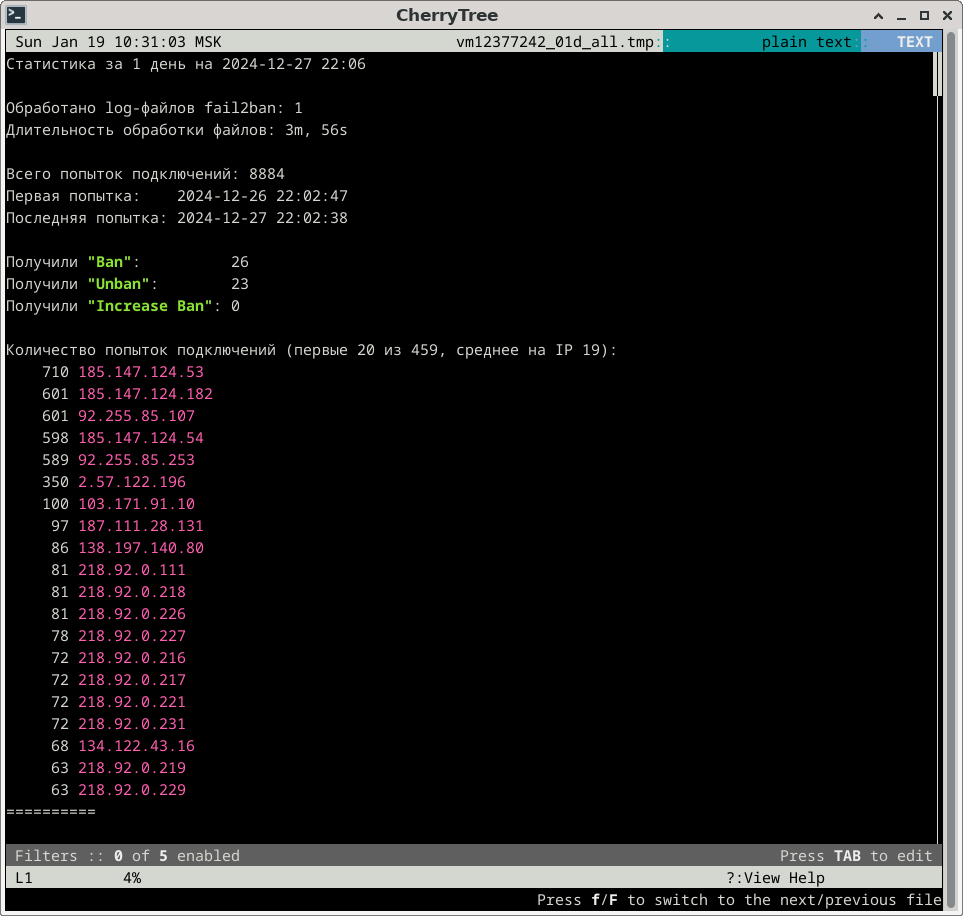Click the plain text format label
963x916 pixels.
[x=806, y=42]
